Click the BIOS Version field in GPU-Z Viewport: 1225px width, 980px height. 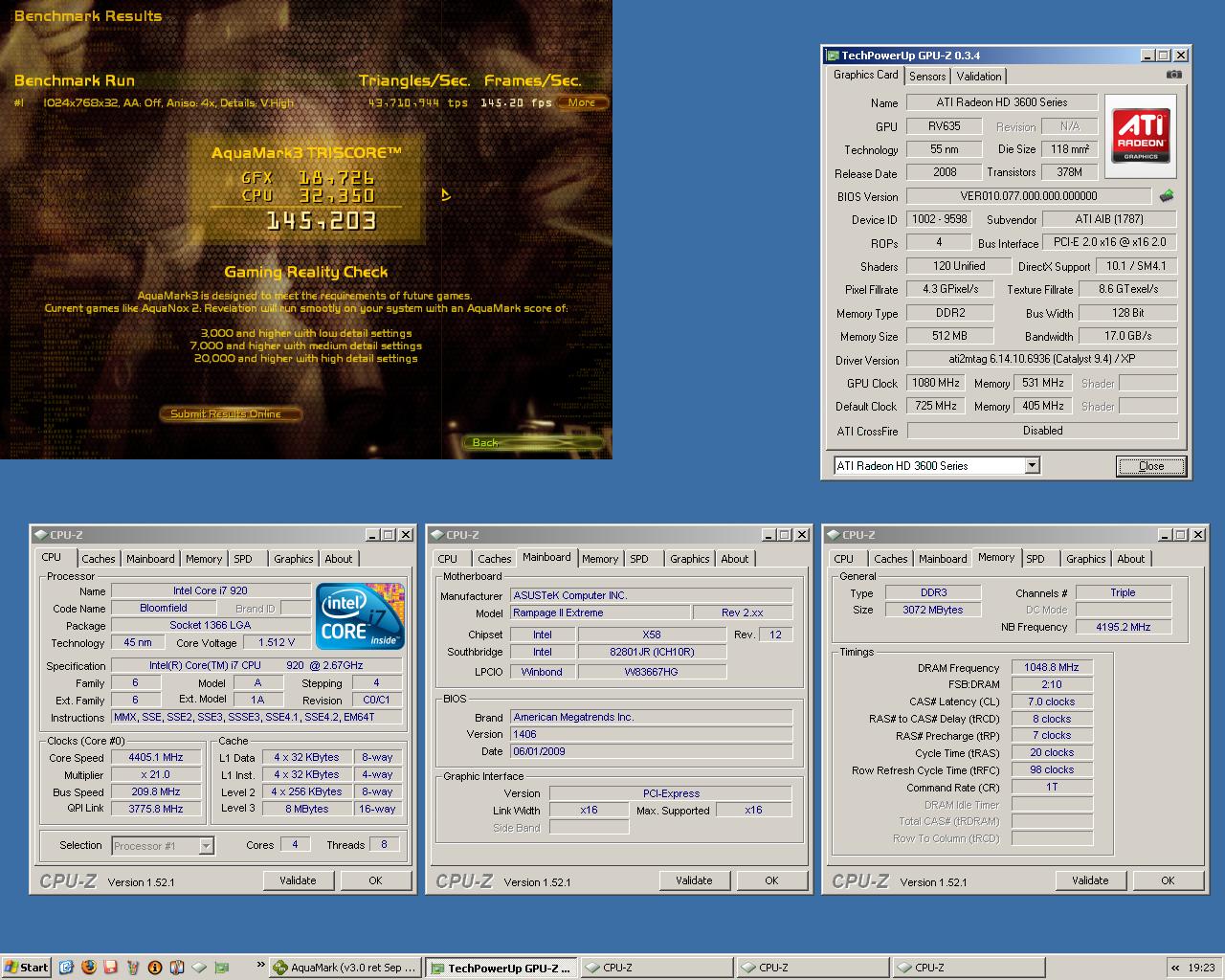pos(1029,196)
